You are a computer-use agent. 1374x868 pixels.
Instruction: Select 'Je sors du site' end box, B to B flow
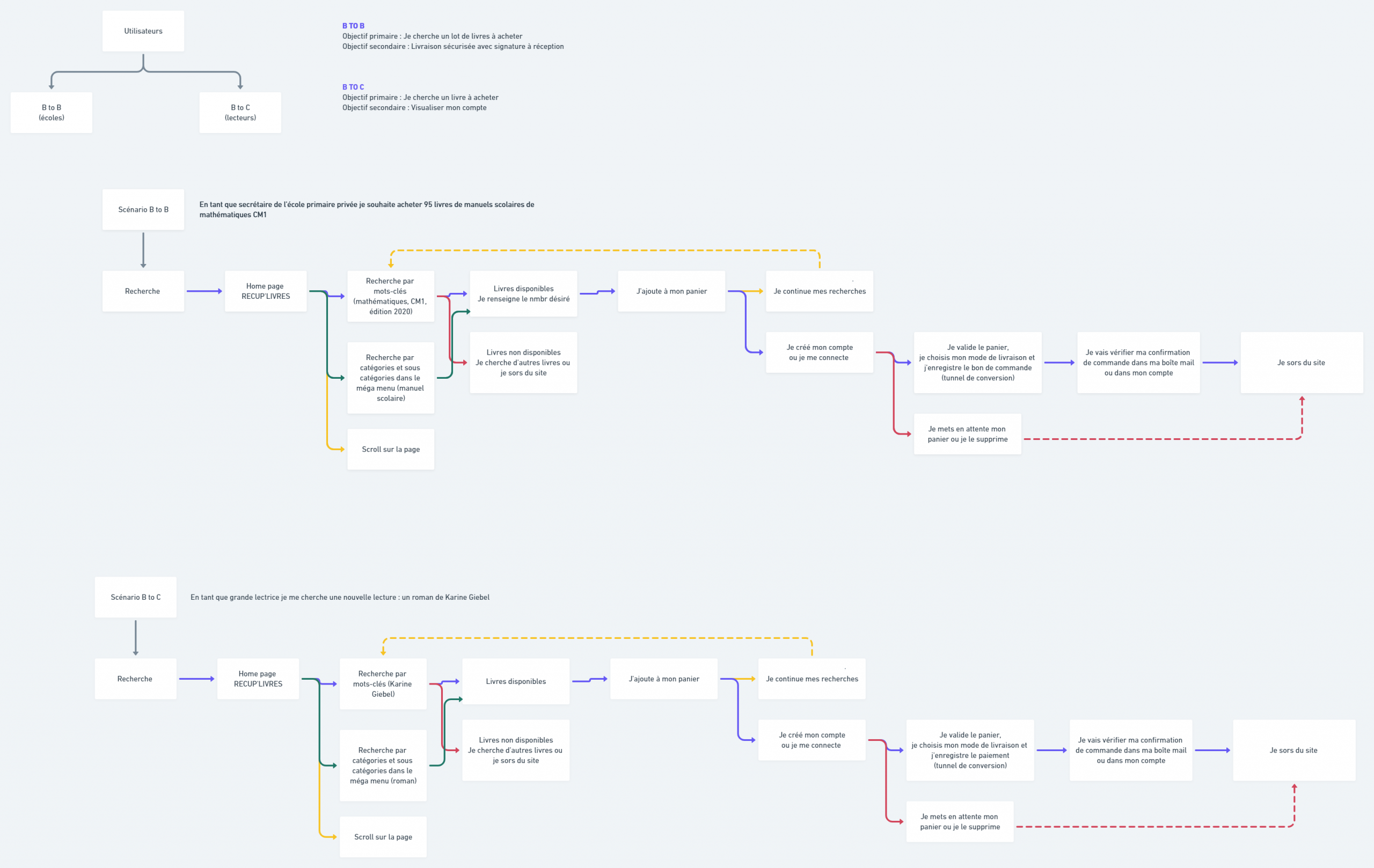1302,362
